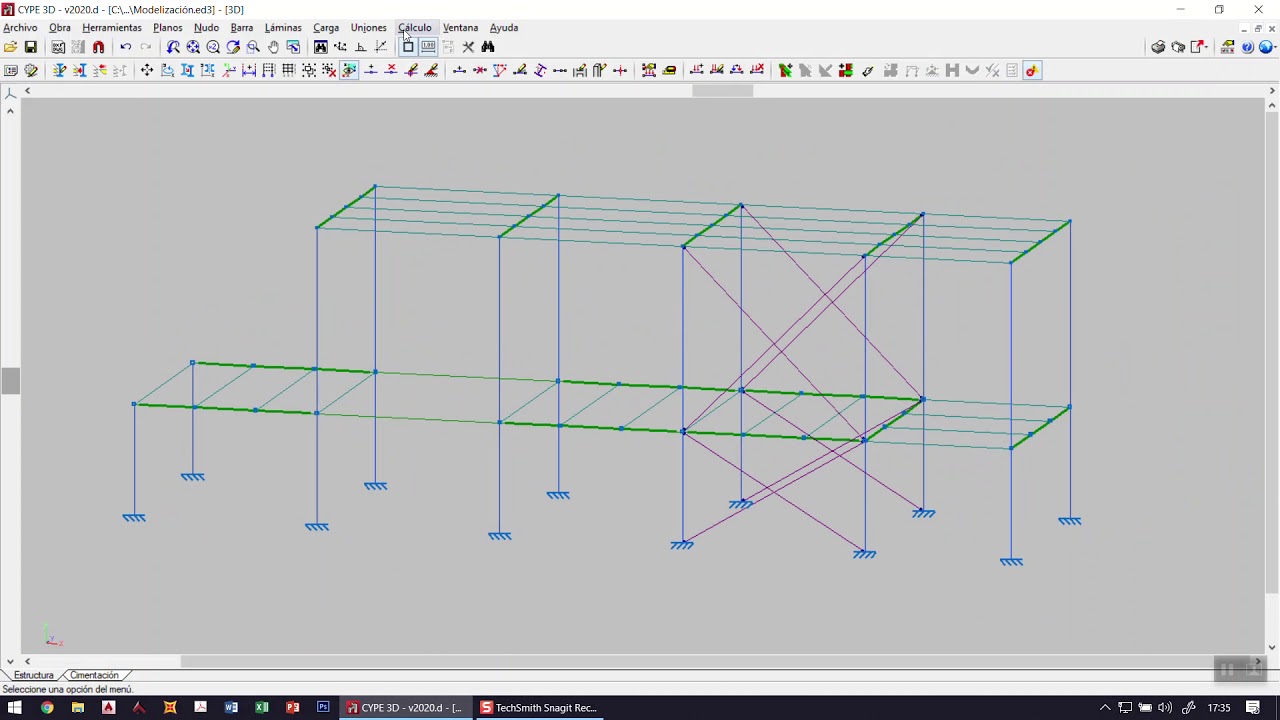Image resolution: width=1280 pixels, height=720 pixels.
Task: Toggle the highlighted box view button
Action: point(408,47)
